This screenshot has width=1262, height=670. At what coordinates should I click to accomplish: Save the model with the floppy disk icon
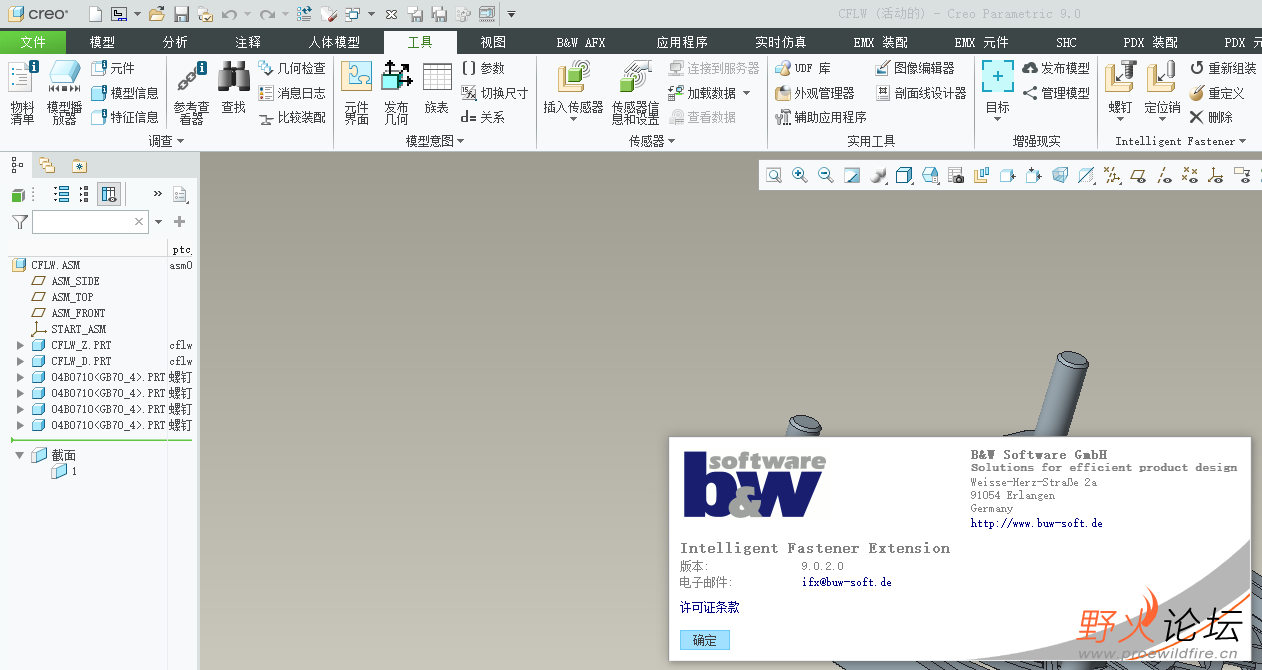[181, 14]
